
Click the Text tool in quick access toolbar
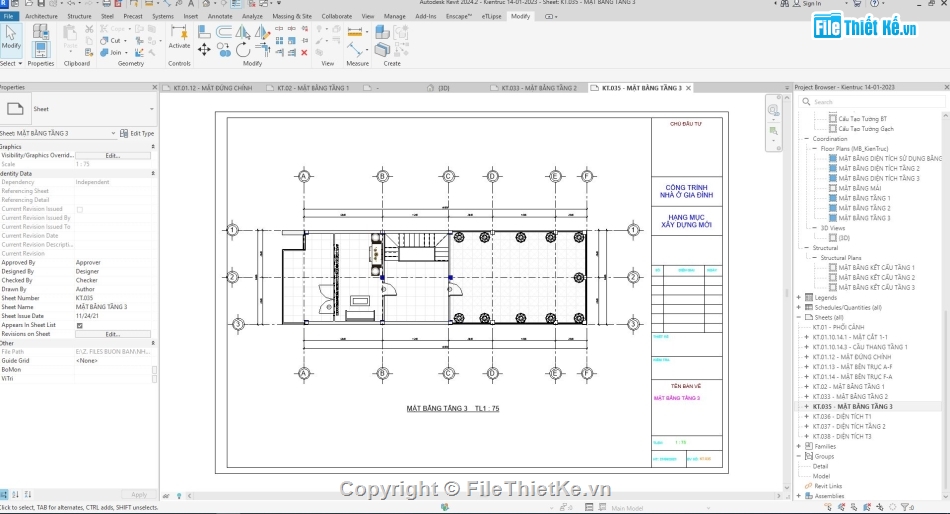(191, 4)
